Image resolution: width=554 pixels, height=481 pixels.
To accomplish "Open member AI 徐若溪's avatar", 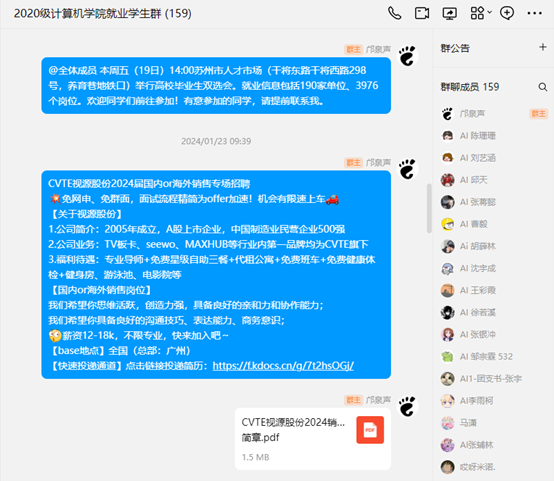I will coord(447,312).
